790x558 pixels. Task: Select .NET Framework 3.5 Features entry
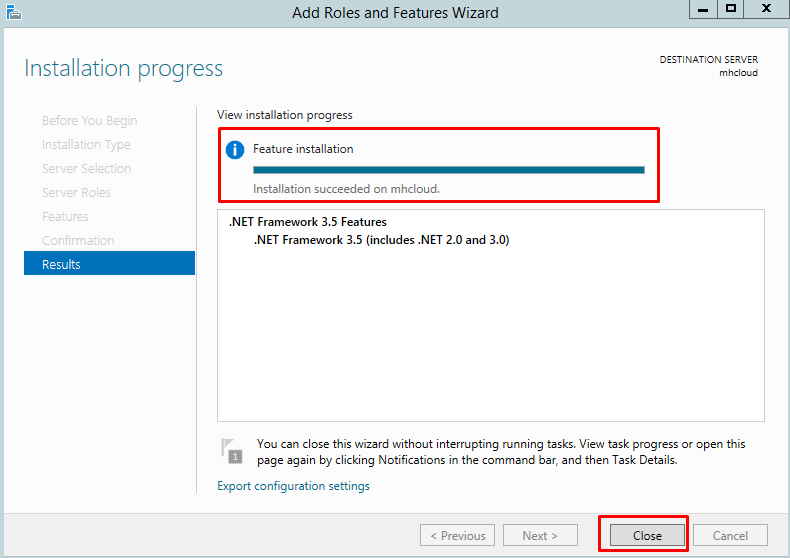(308, 222)
